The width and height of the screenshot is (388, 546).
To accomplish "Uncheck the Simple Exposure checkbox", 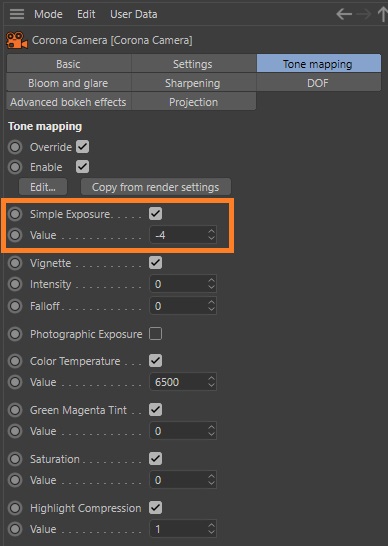I will (x=155, y=213).
